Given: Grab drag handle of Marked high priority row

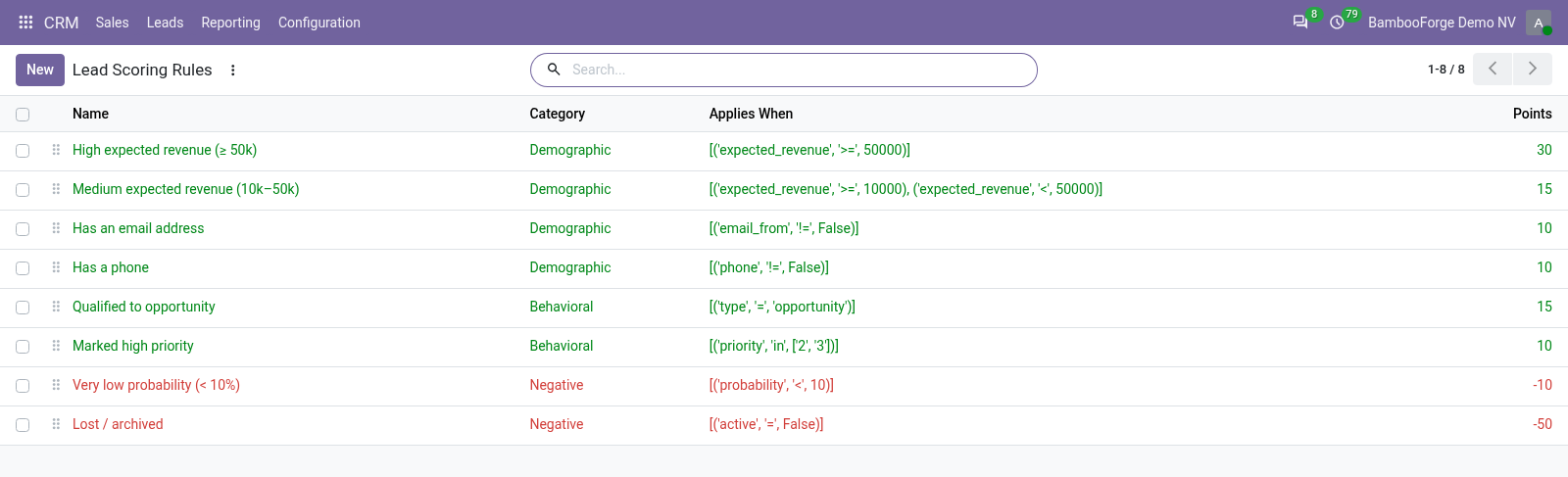Looking at the screenshot, I should click(56, 346).
